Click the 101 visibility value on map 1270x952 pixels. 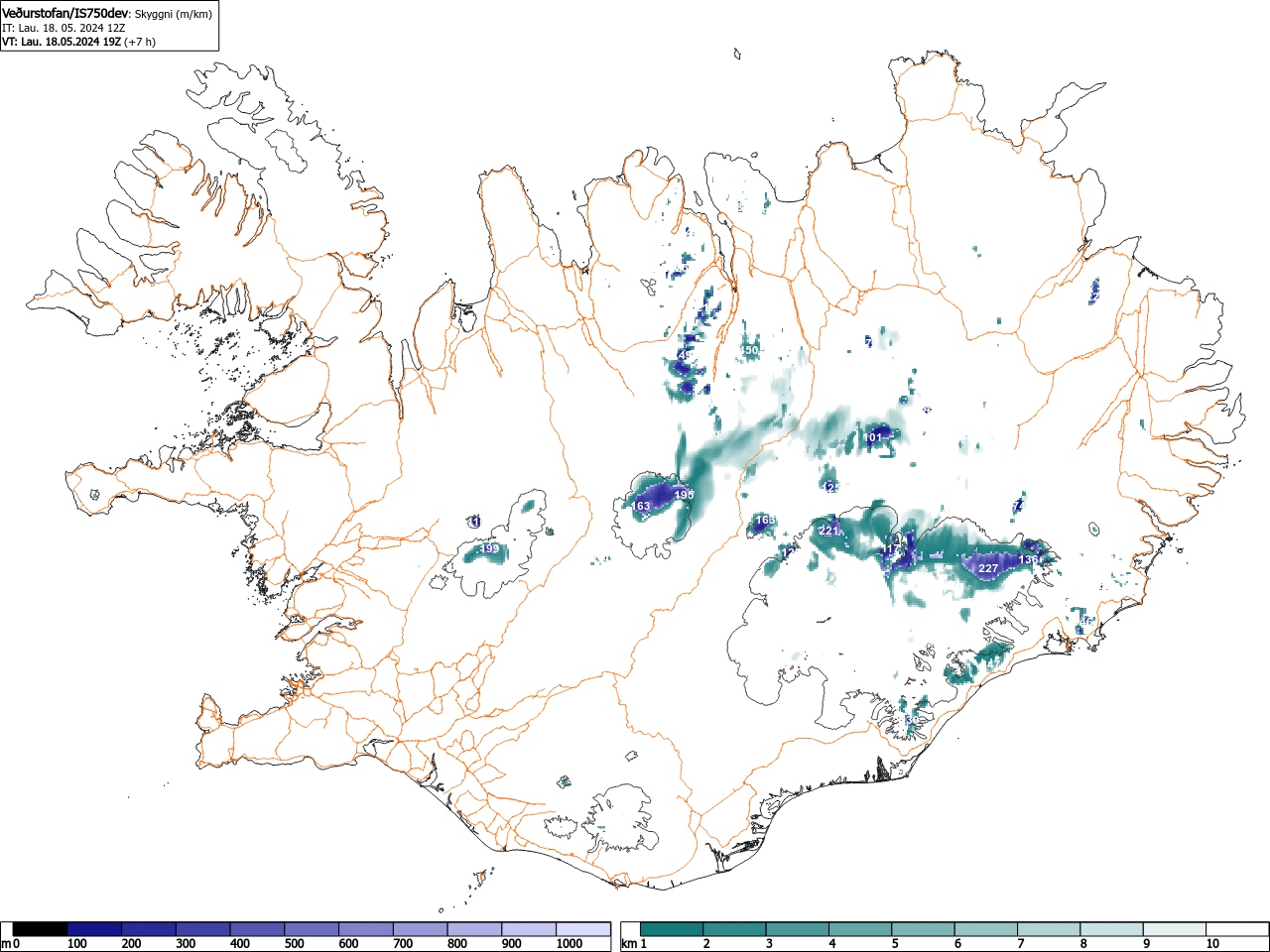point(873,437)
